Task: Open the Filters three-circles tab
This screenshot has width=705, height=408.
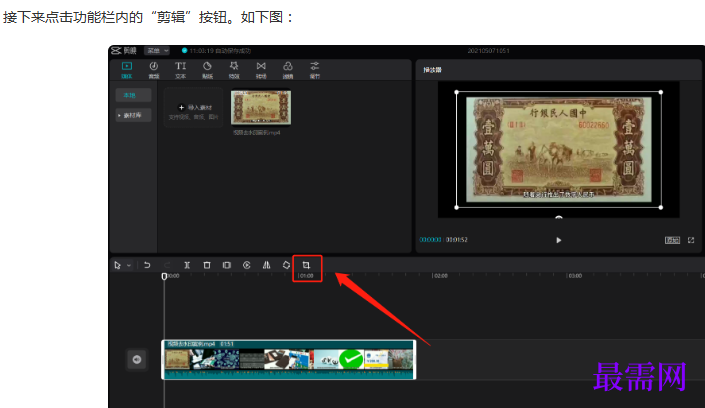Action: pos(288,70)
